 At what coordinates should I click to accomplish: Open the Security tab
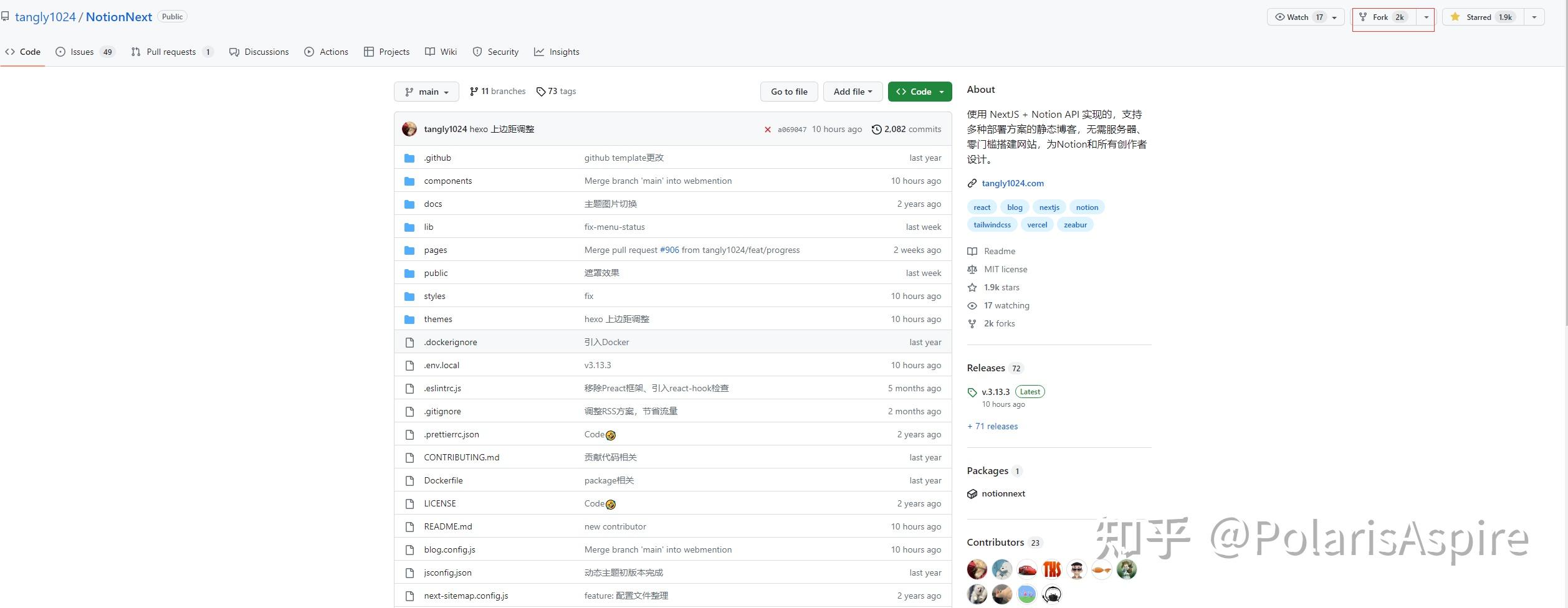tap(495, 52)
